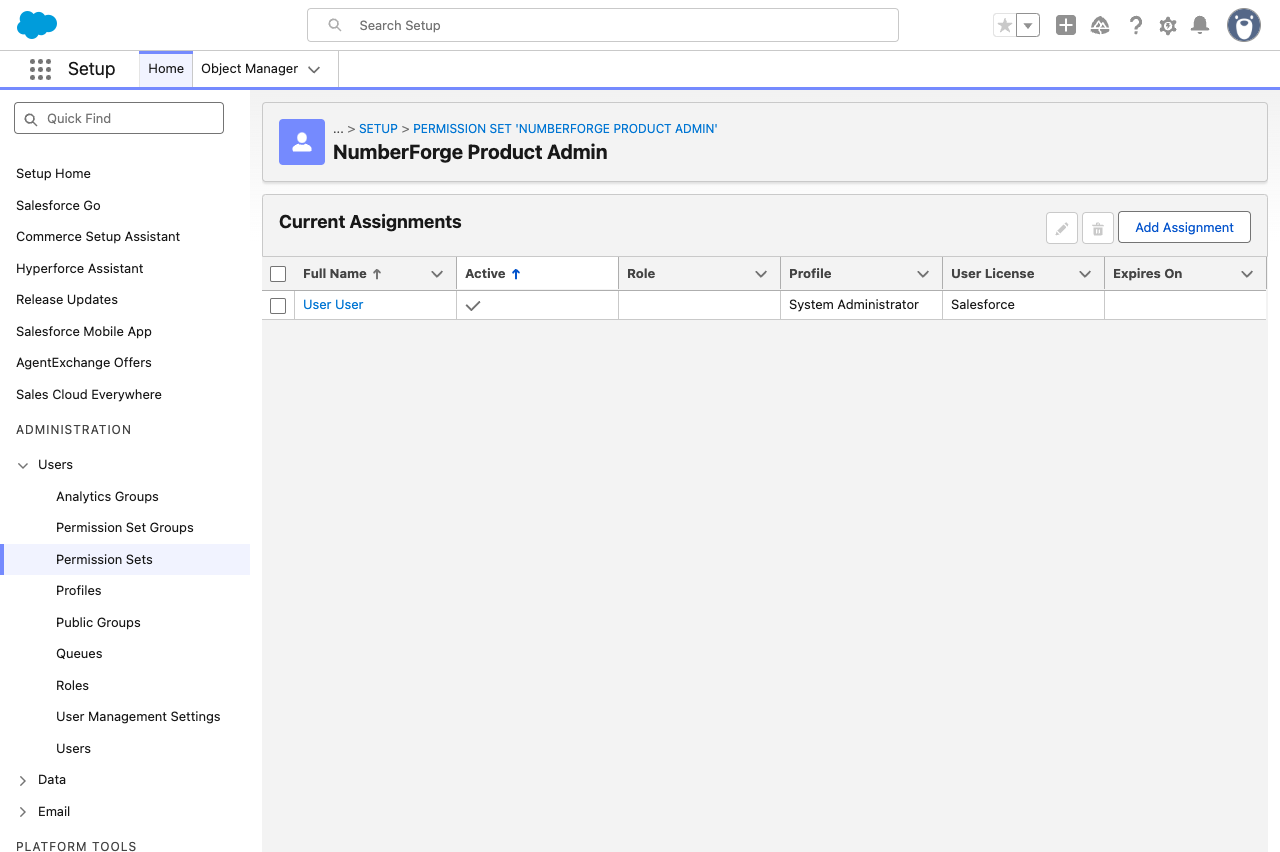The height and width of the screenshot is (852, 1280).
Task: Open the Users sub-item in the sidebar
Action: (73, 749)
